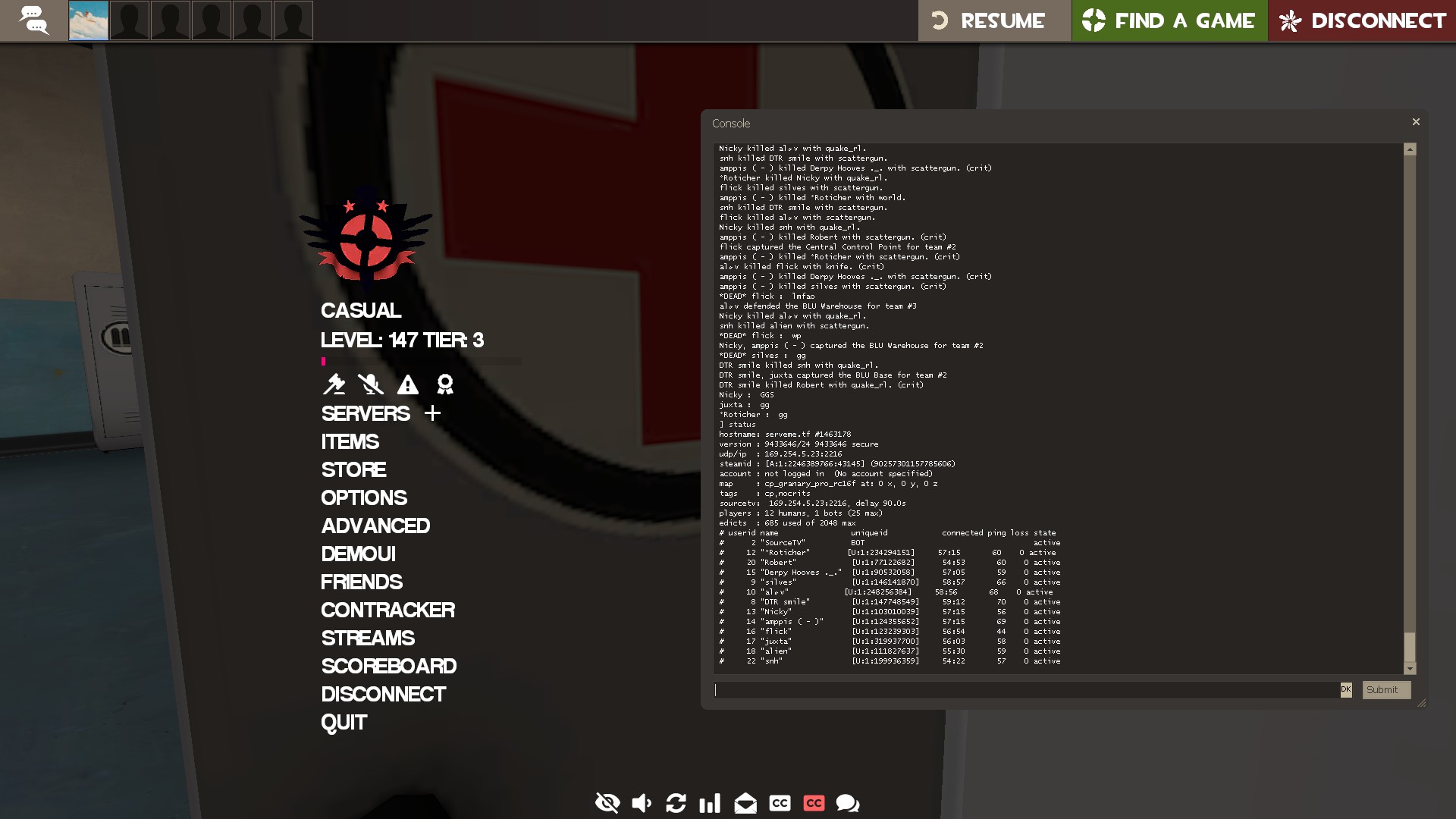
Task: Open the envelope mail icon
Action: point(745,803)
